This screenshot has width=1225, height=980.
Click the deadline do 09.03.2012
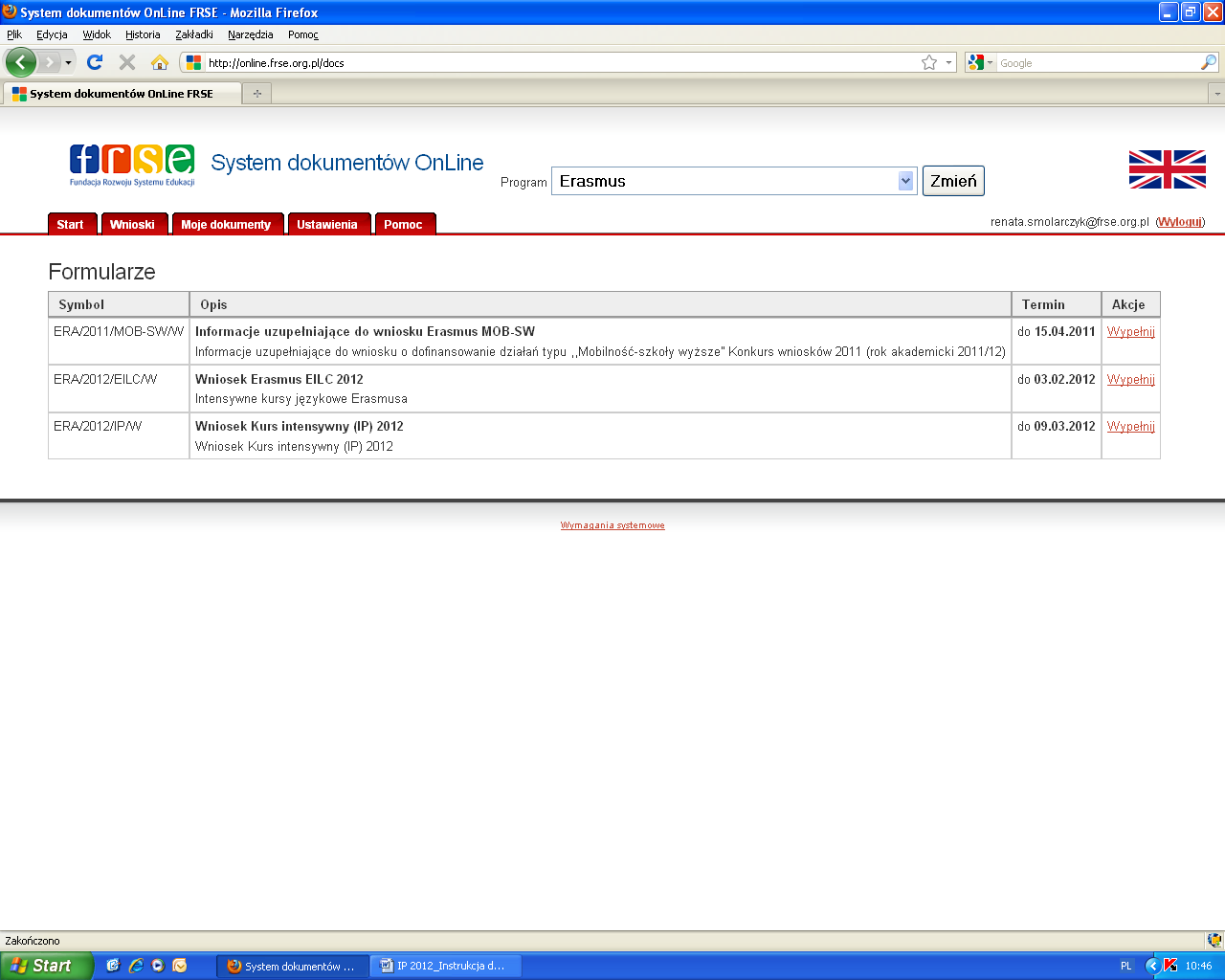[x=1057, y=427]
